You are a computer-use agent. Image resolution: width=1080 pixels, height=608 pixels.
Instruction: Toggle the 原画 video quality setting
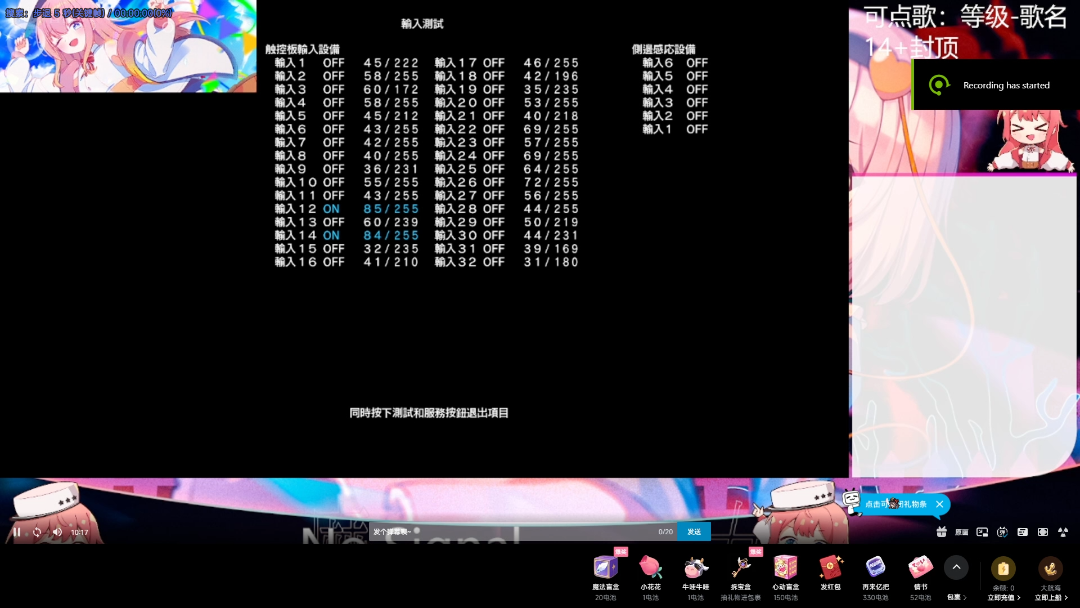click(x=961, y=531)
